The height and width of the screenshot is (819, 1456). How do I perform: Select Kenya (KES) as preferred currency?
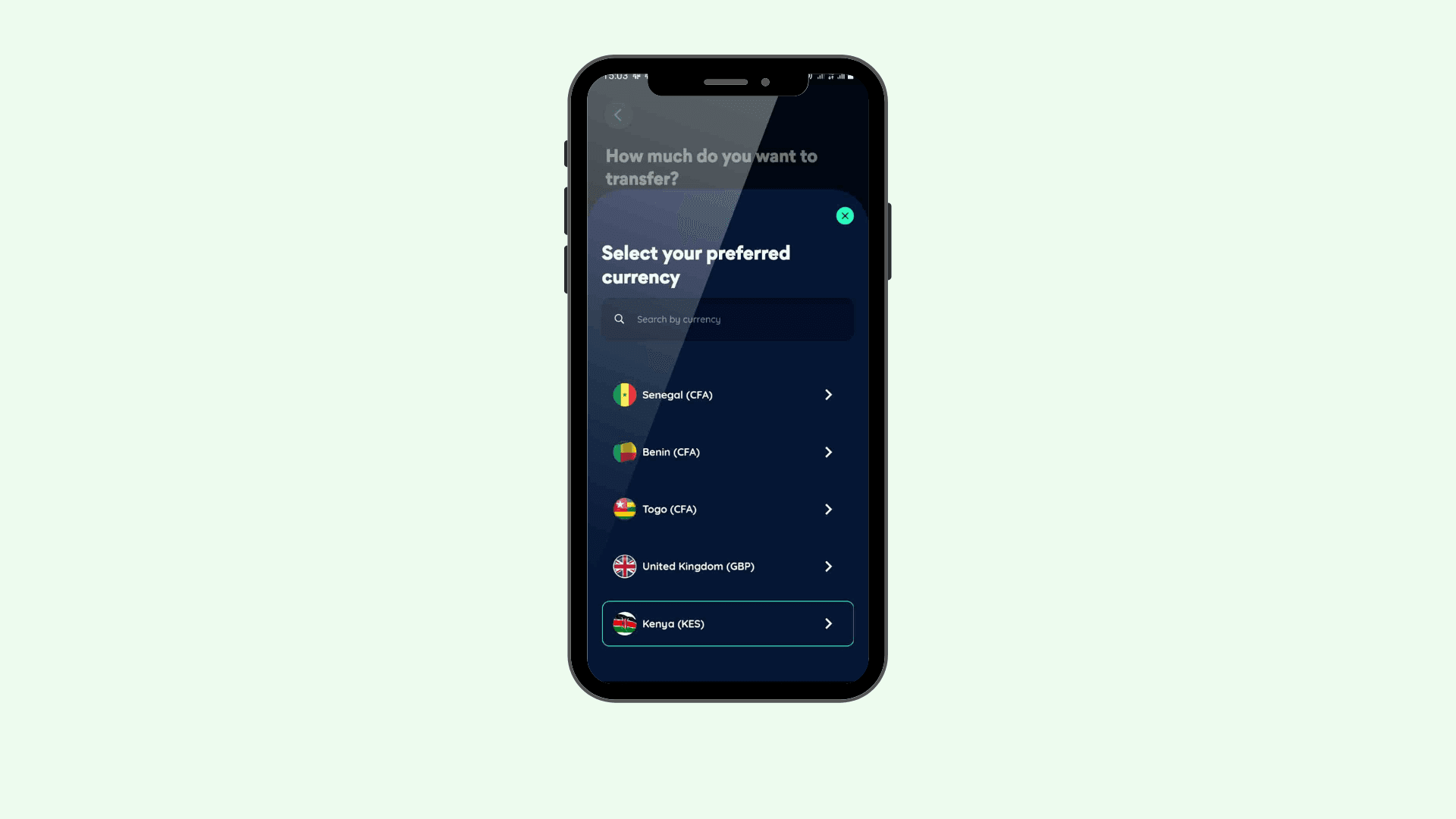(x=727, y=623)
